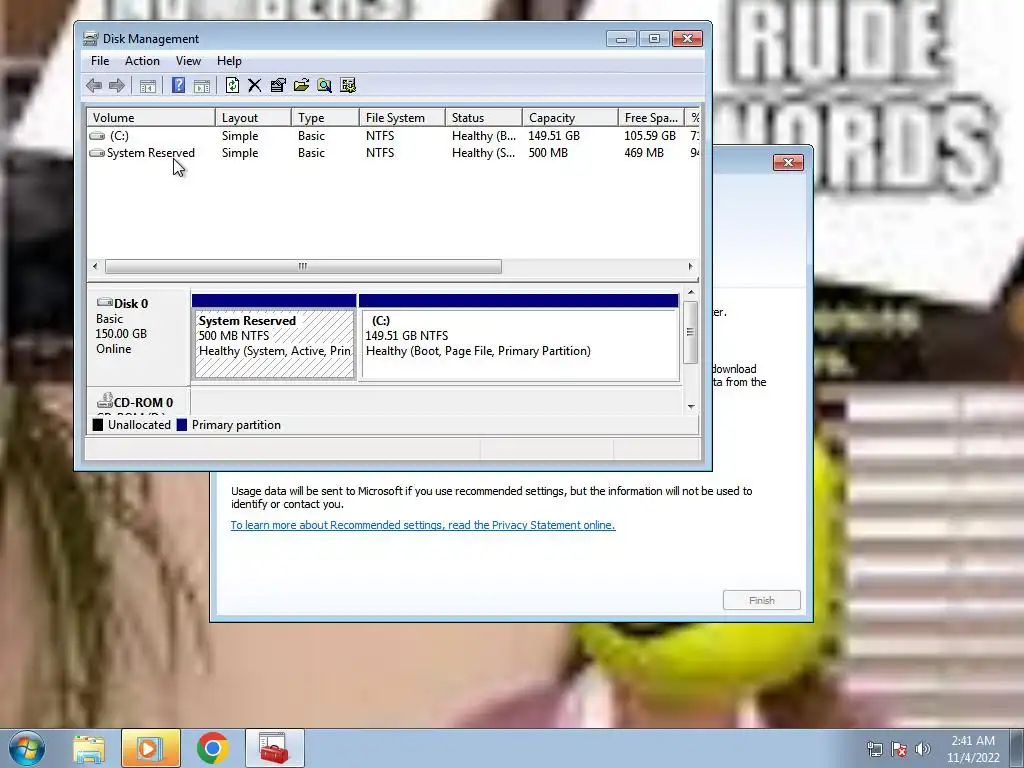Screen dimensions: 1024x768
Task: Click the taskbar clock showing 2:41 AM
Action: pyautogui.click(x=973, y=749)
